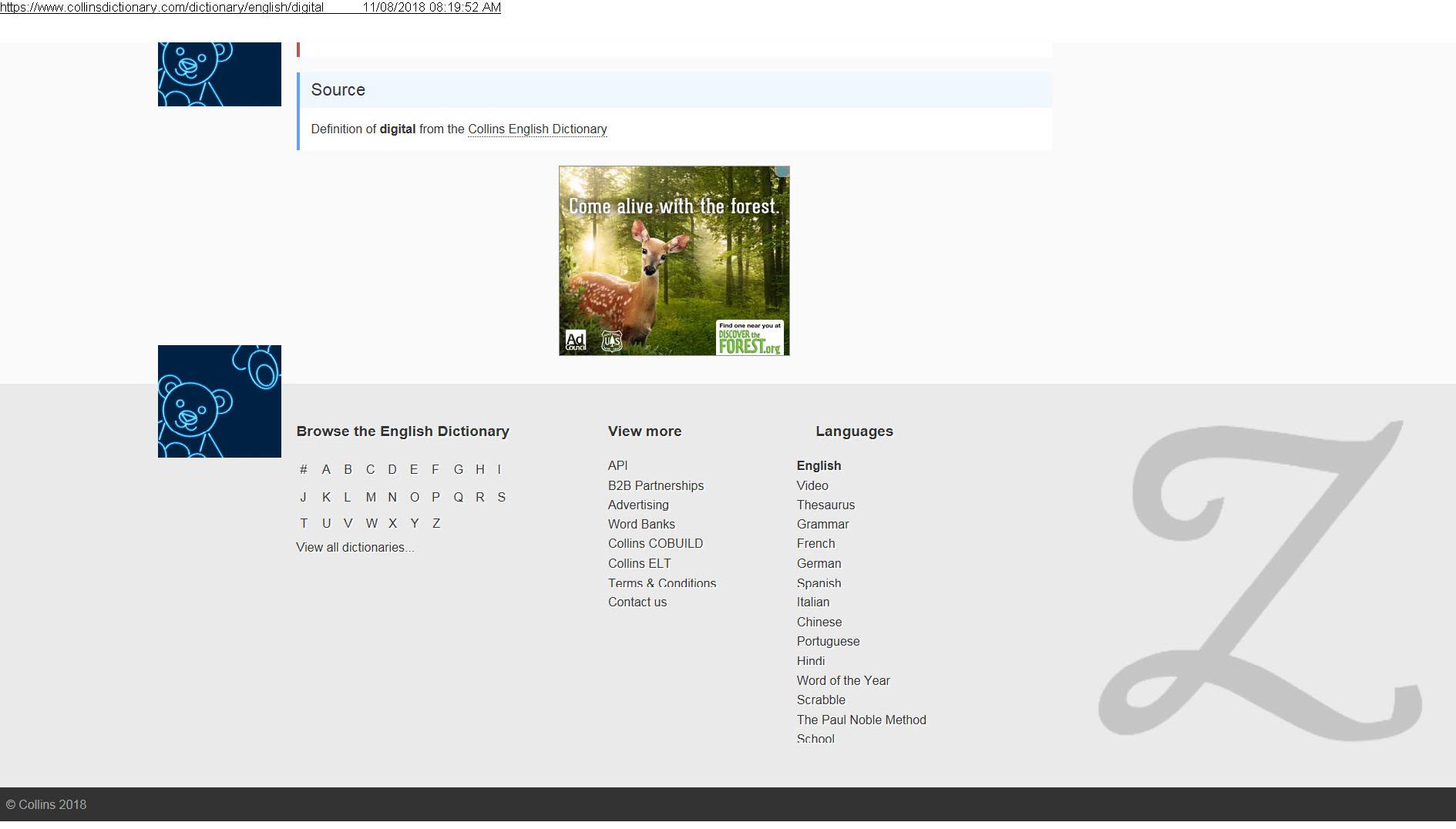Click the lower teddy bear ad image

pos(219,401)
